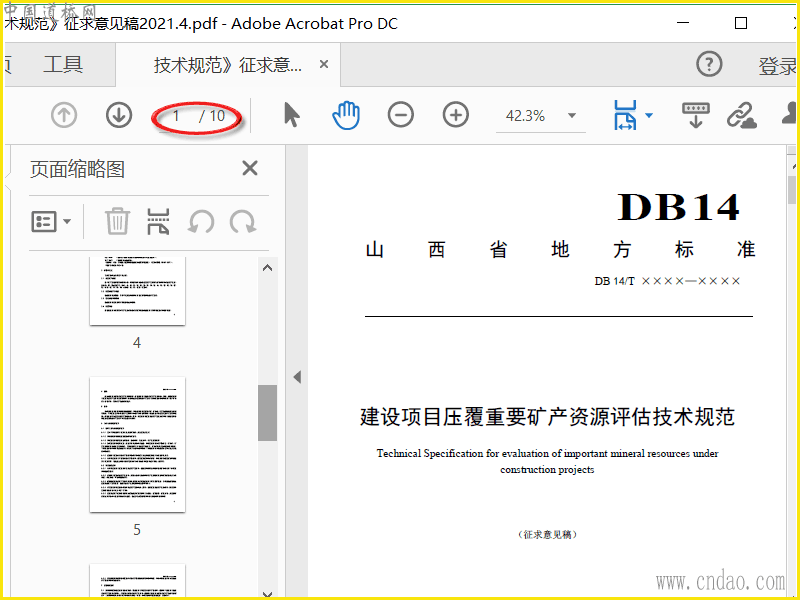The height and width of the screenshot is (600, 800).
Task: Activate the hand pan tool
Action: tap(346, 115)
